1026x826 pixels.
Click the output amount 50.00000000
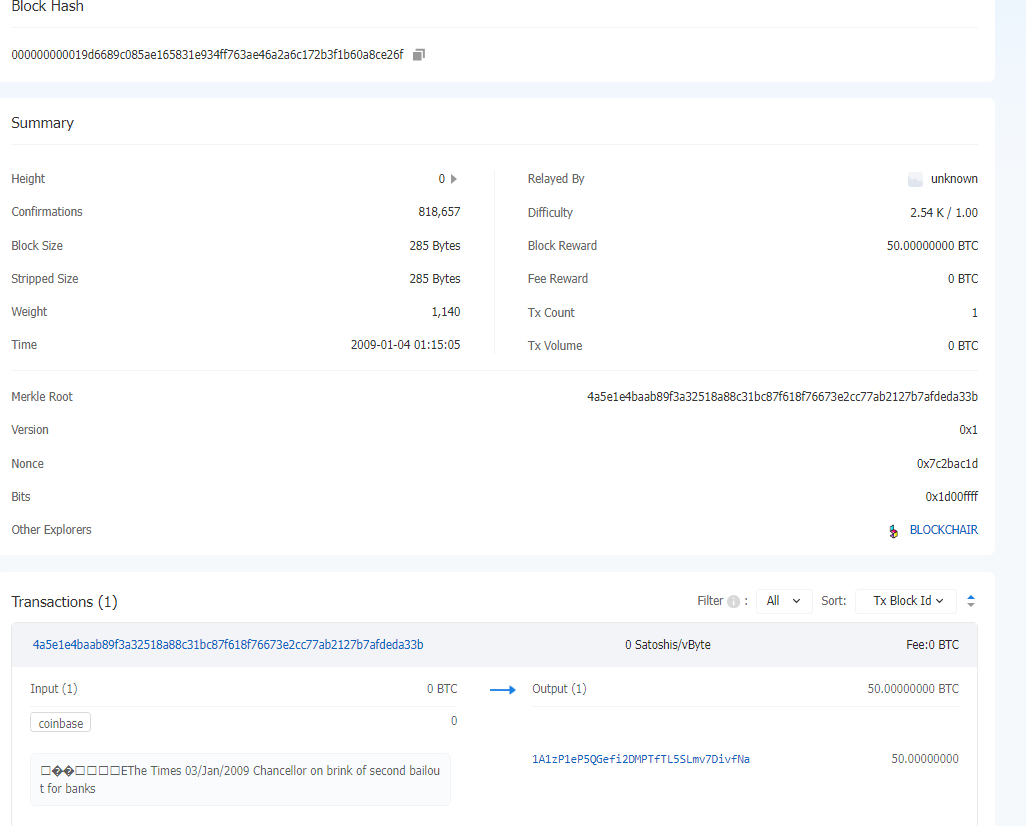click(x=925, y=759)
